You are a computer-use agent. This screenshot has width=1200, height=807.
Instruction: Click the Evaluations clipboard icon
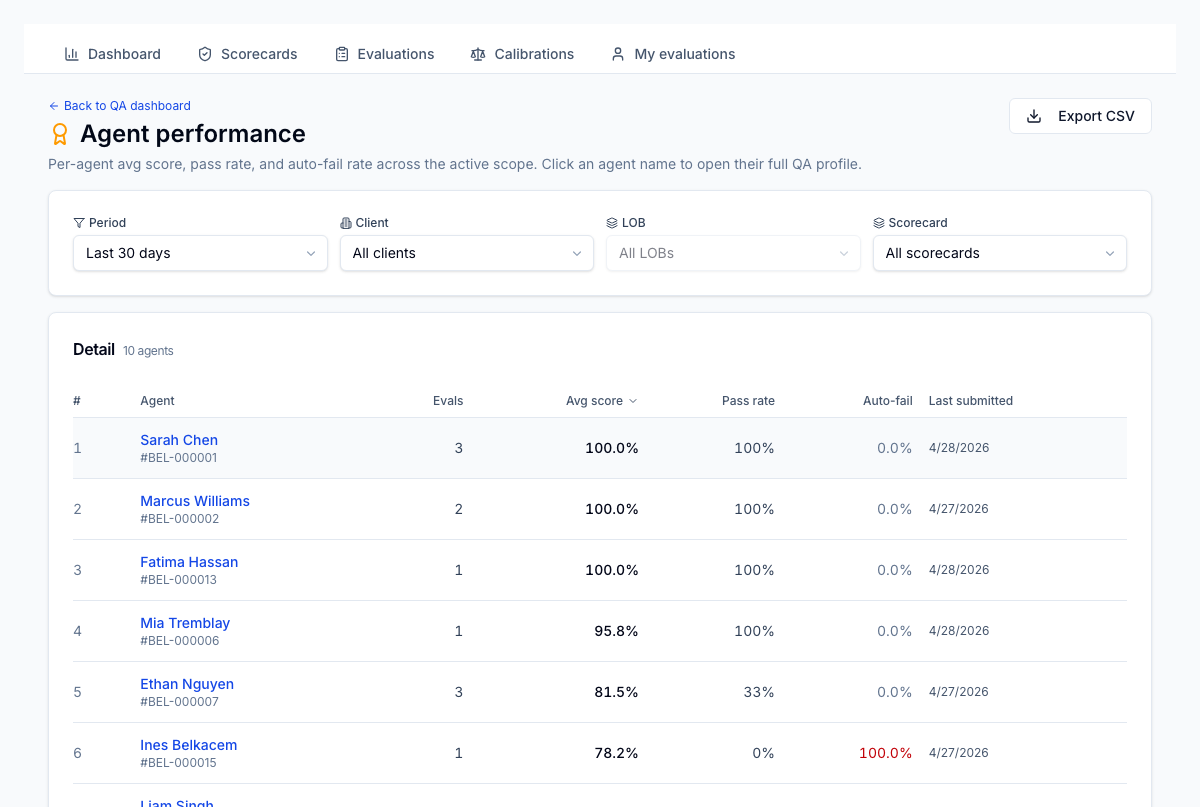tap(342, 54)
